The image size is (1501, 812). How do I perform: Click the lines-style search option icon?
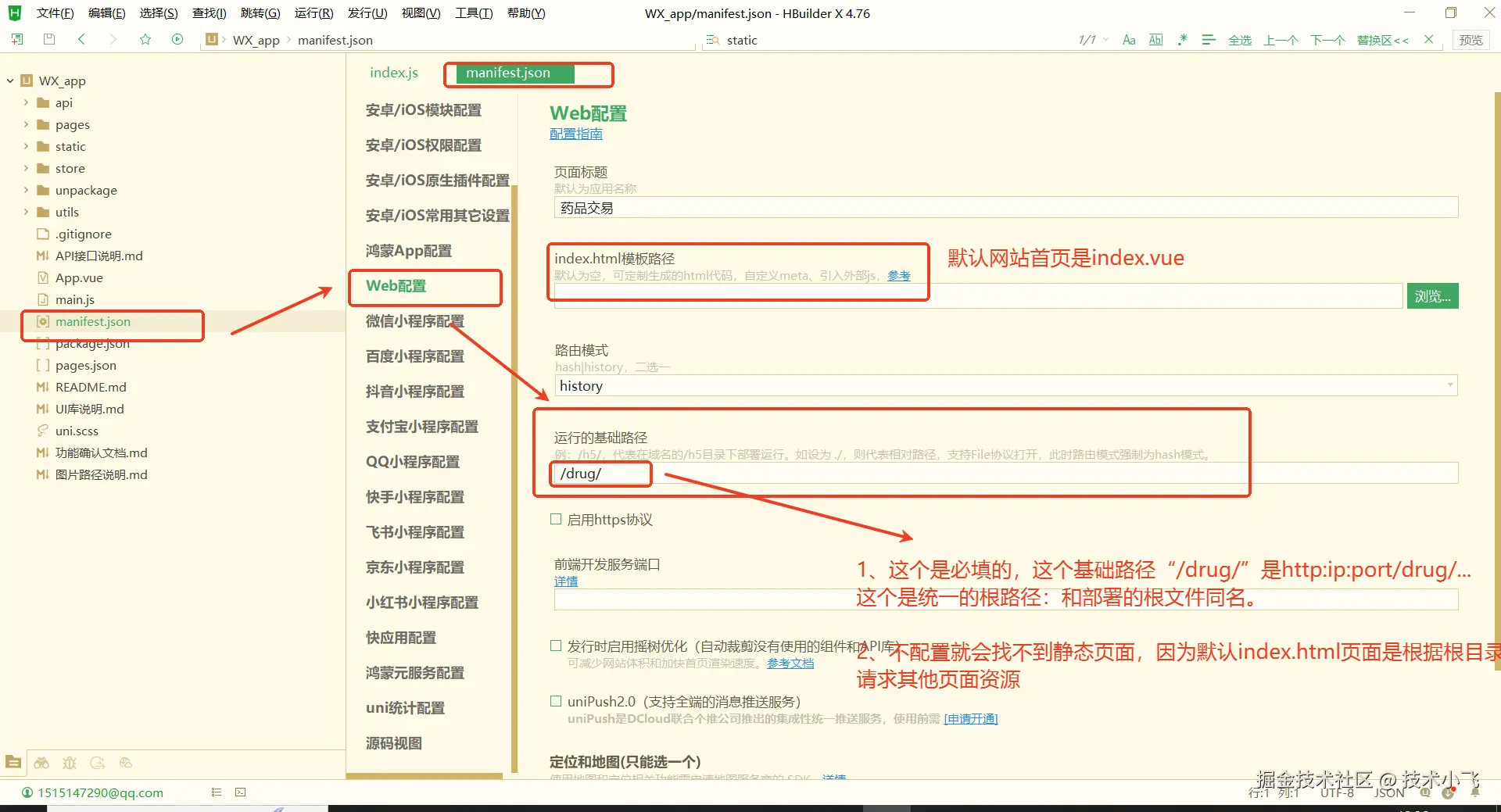point(1209,40)
